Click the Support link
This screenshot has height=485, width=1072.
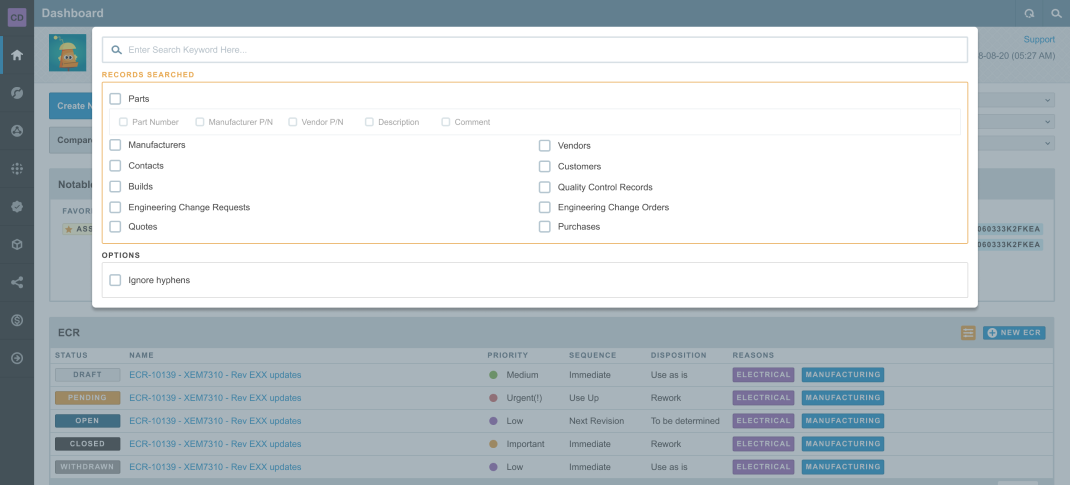pos(1038,40)
